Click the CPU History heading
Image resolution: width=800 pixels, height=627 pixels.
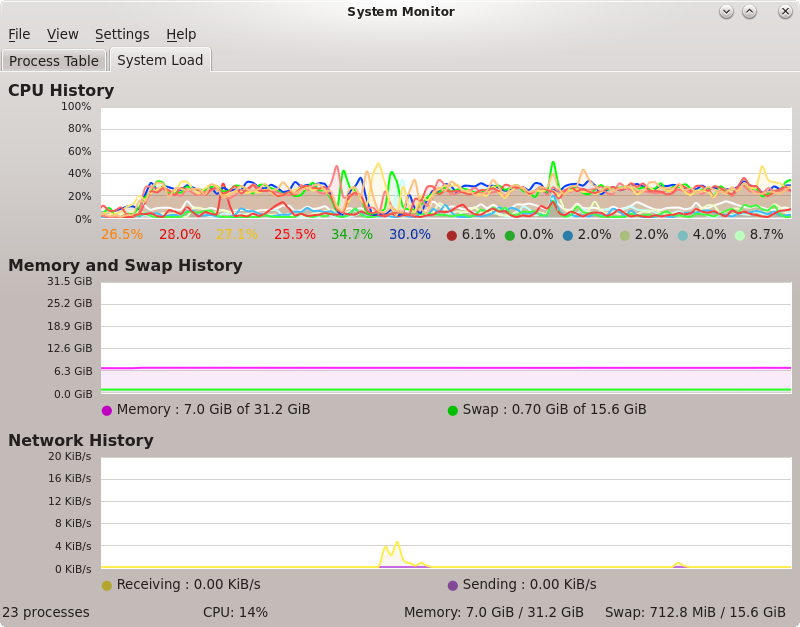[x=61, y=90]
